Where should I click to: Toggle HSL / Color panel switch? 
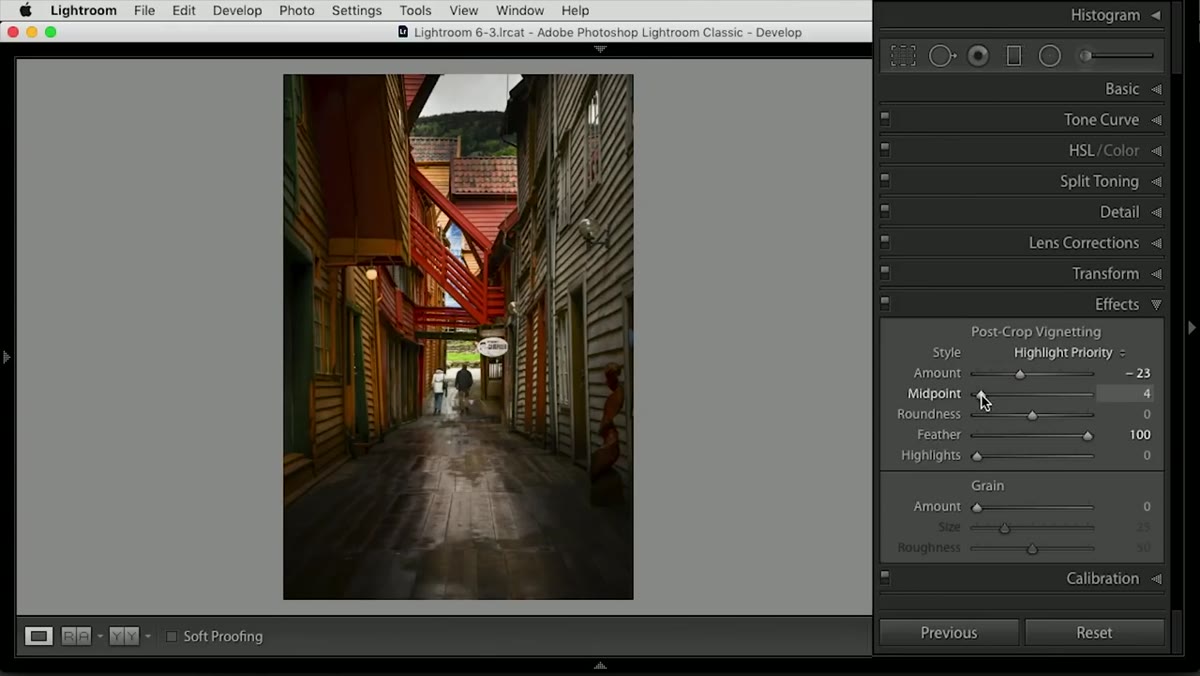[x=885, y=150]
